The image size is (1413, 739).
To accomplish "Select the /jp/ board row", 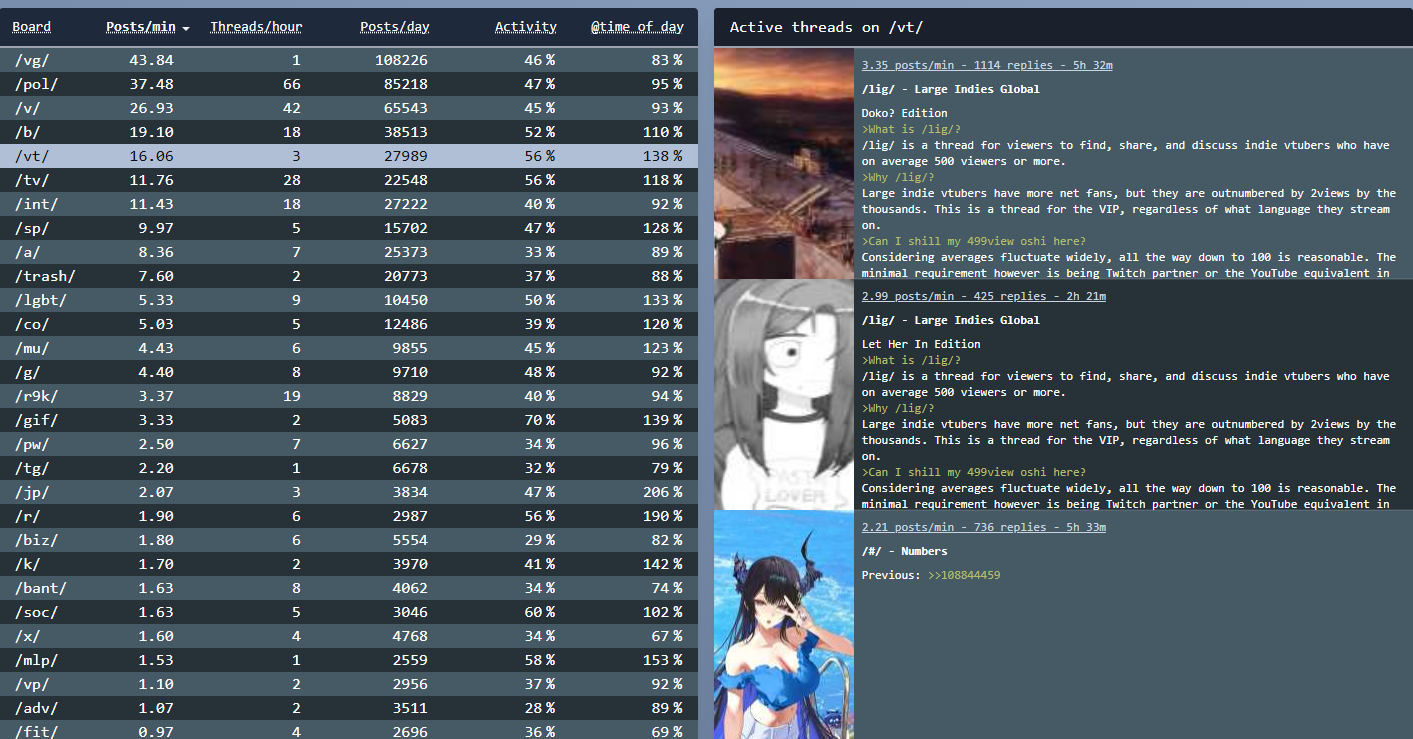I will click(349, 492).
